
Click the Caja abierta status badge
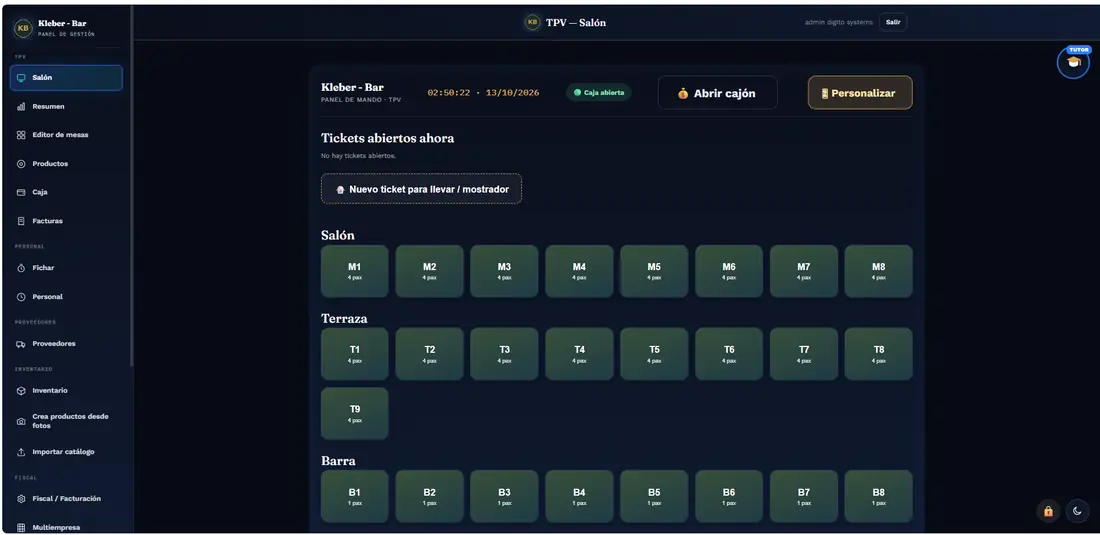click(599, 93)
